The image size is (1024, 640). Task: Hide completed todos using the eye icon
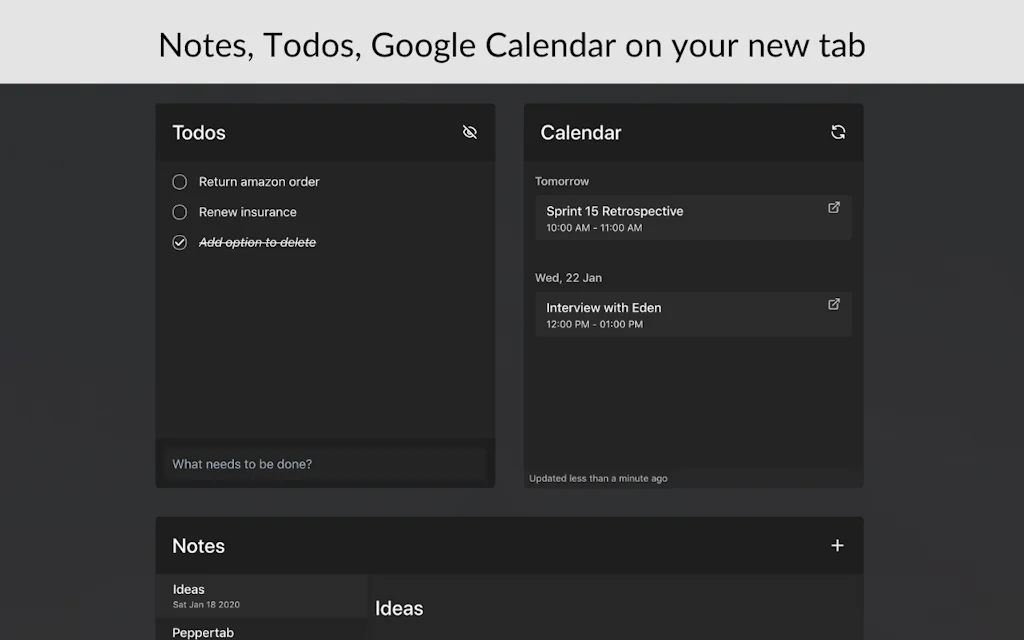(x=470, y=131)
